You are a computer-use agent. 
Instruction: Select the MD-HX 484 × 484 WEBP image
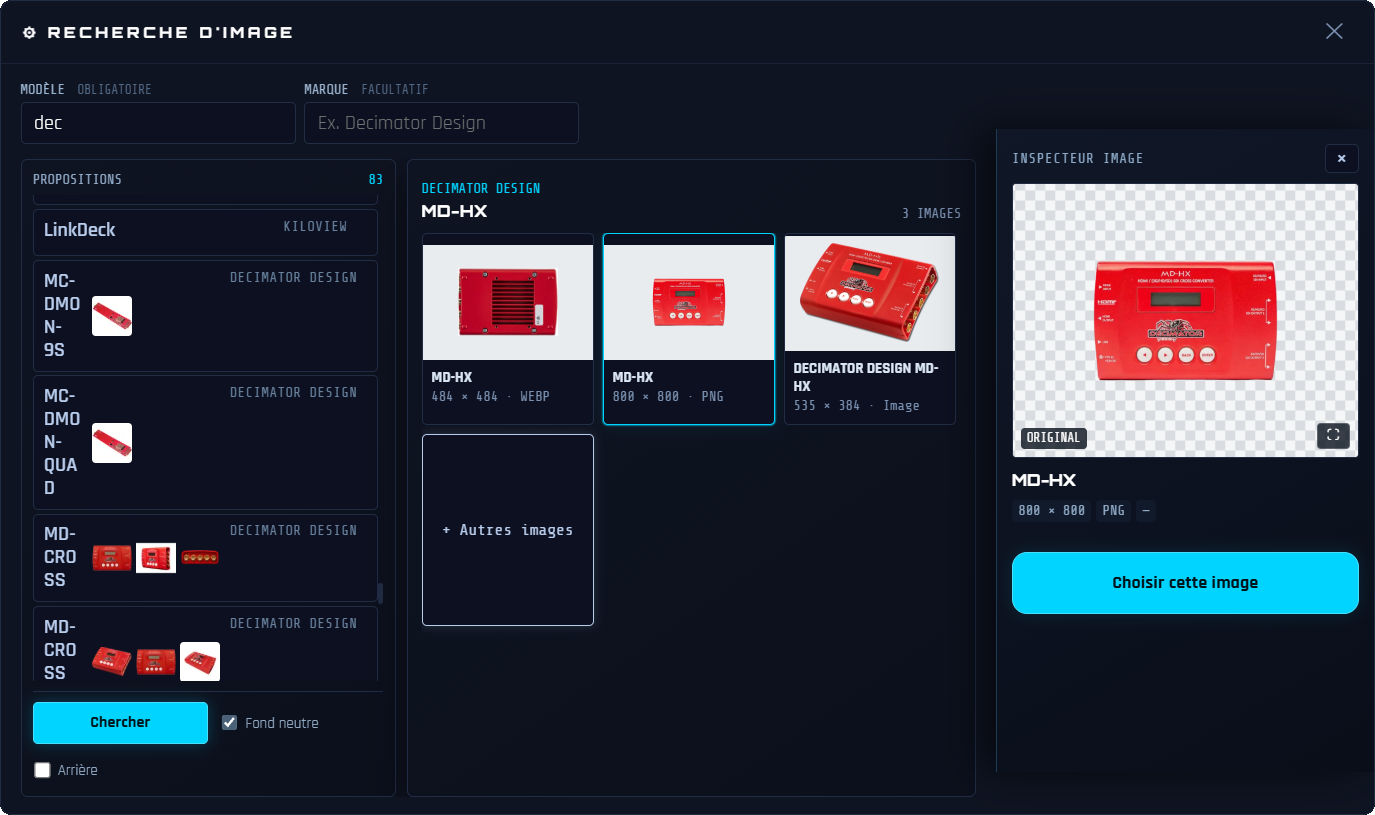508,329
